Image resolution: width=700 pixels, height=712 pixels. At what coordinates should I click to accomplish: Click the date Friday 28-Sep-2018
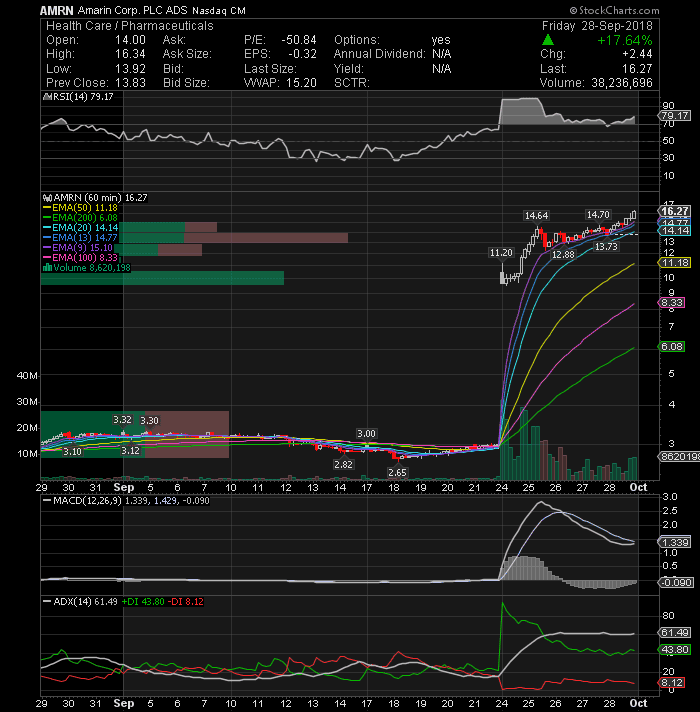[597, 26]
